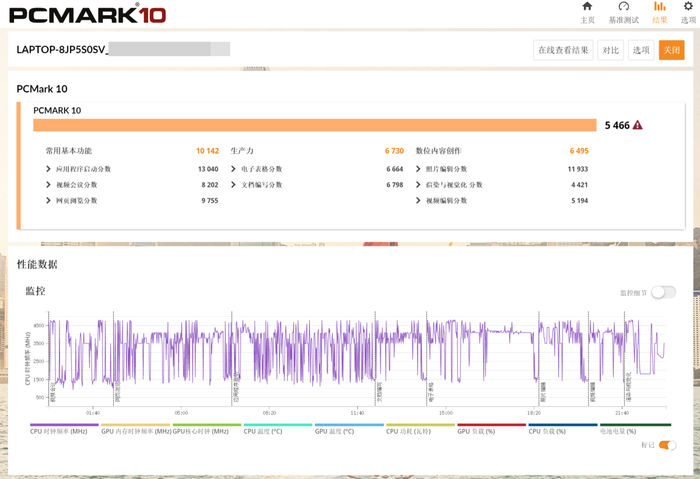Click the value 6 664
Viewport: 700px width, 479px height.
tap(395, 169)
